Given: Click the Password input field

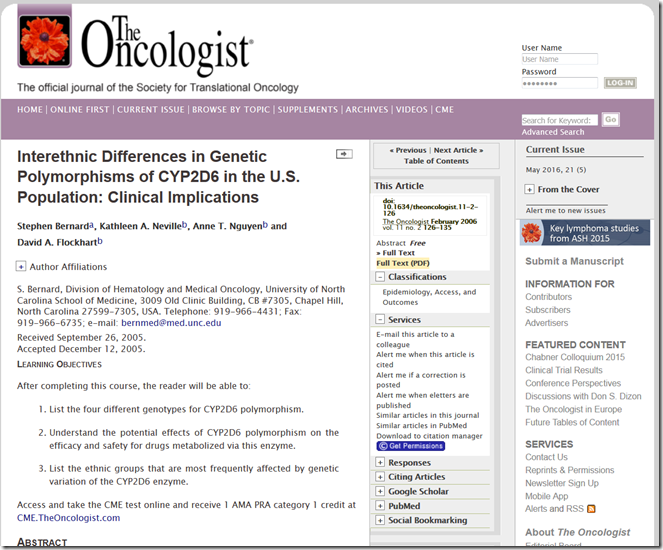Looking at the screenshot, I should pyautogui.click(x=559, y=83).
